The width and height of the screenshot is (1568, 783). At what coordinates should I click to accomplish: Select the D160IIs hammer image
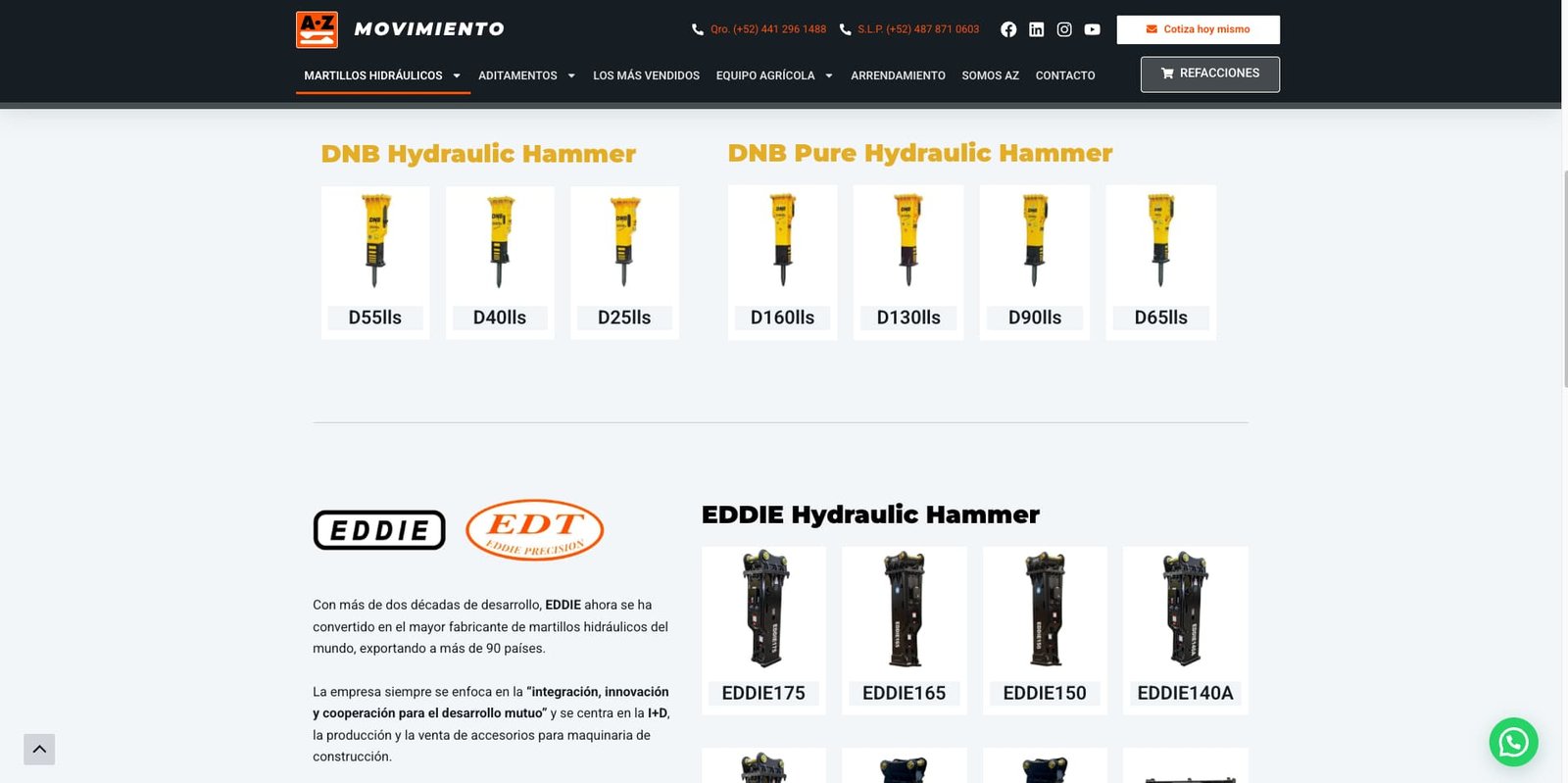782,240
